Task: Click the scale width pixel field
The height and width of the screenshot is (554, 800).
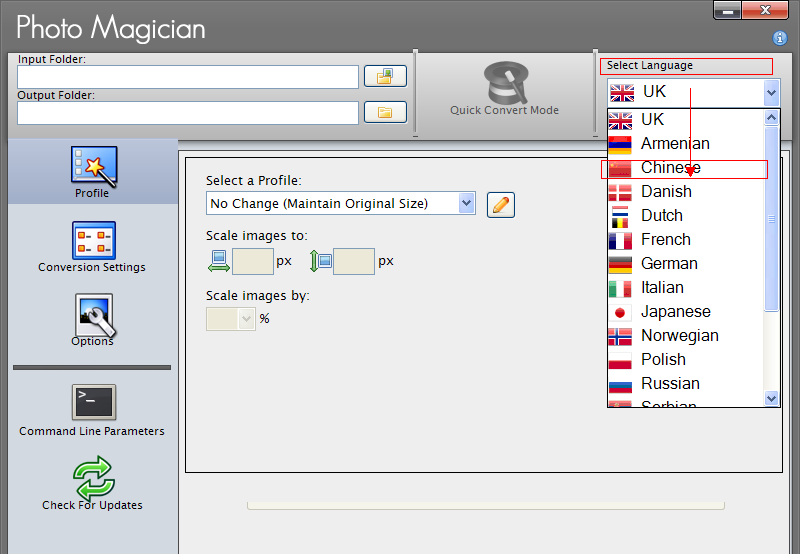Action: pos(252,262)
